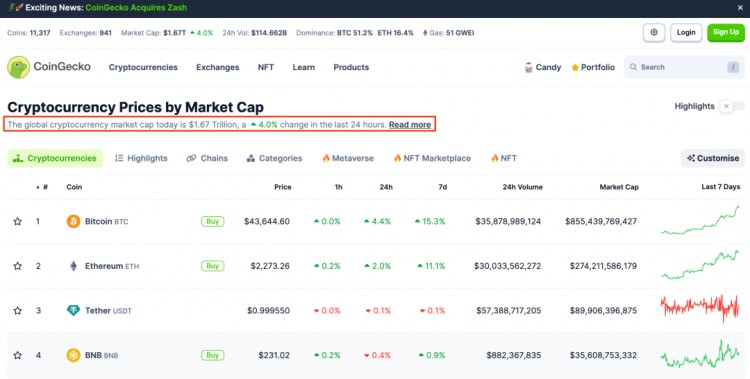This screenshot has width=750, height=379.
Task: Click the green Sign Up button
Action: [x=726, y=33]
